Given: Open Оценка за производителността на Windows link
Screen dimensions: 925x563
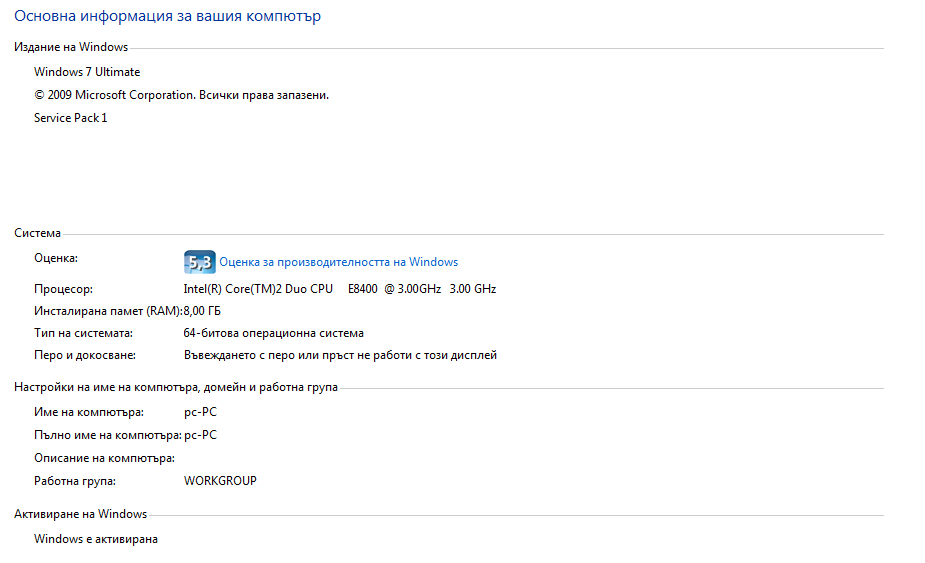Looking at the screenshot, I should coord(339,262).
